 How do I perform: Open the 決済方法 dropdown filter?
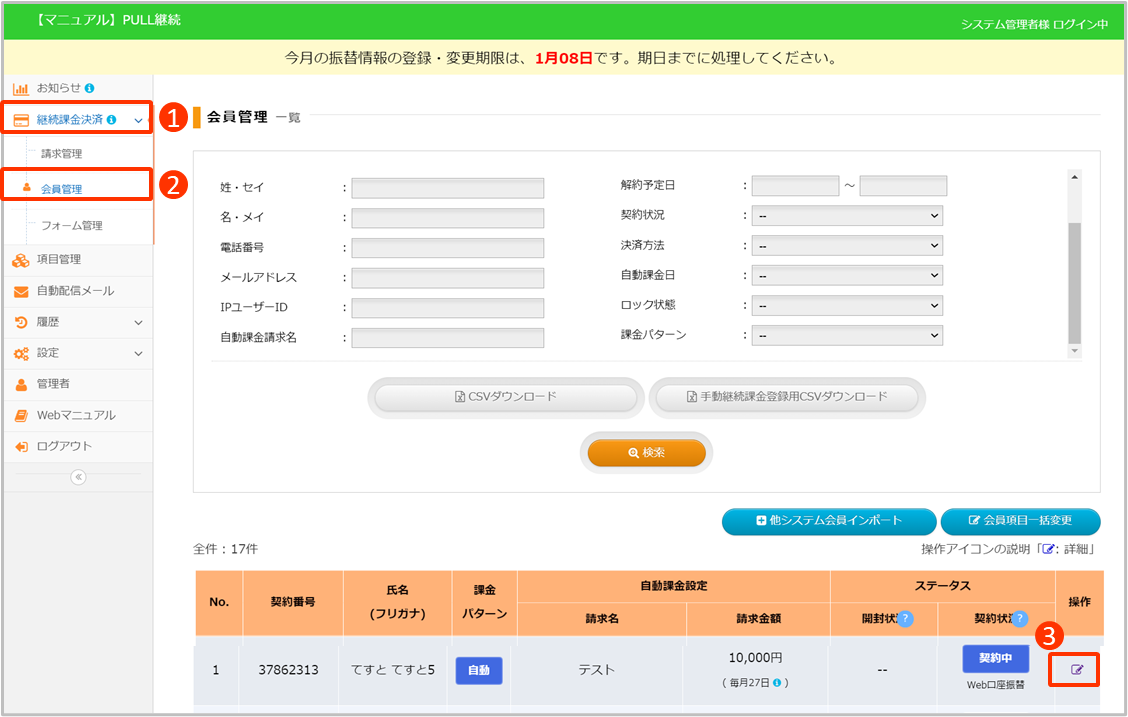(x=847, y=246)
